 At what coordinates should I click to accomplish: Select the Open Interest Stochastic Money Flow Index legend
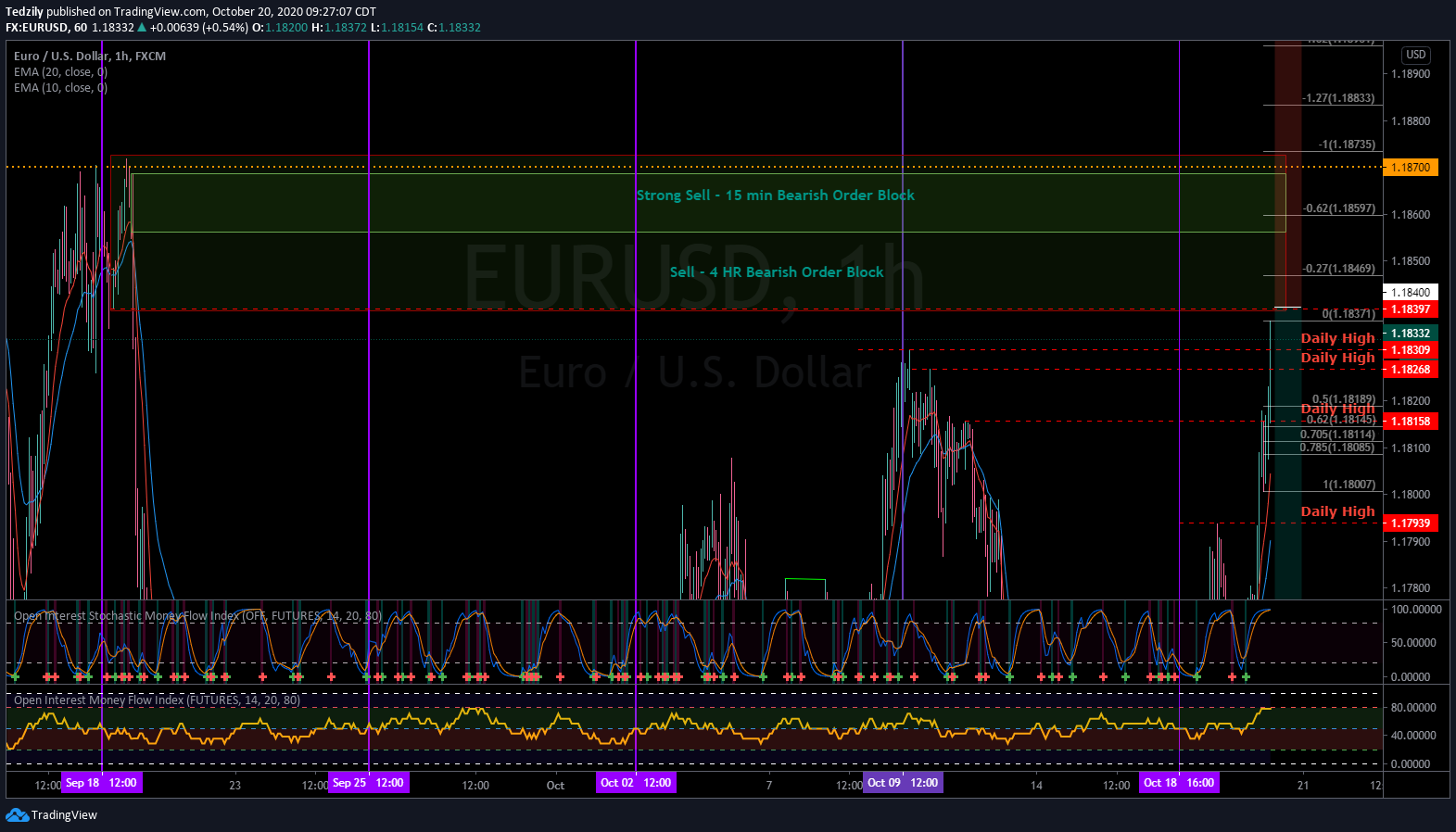point(197,615)
